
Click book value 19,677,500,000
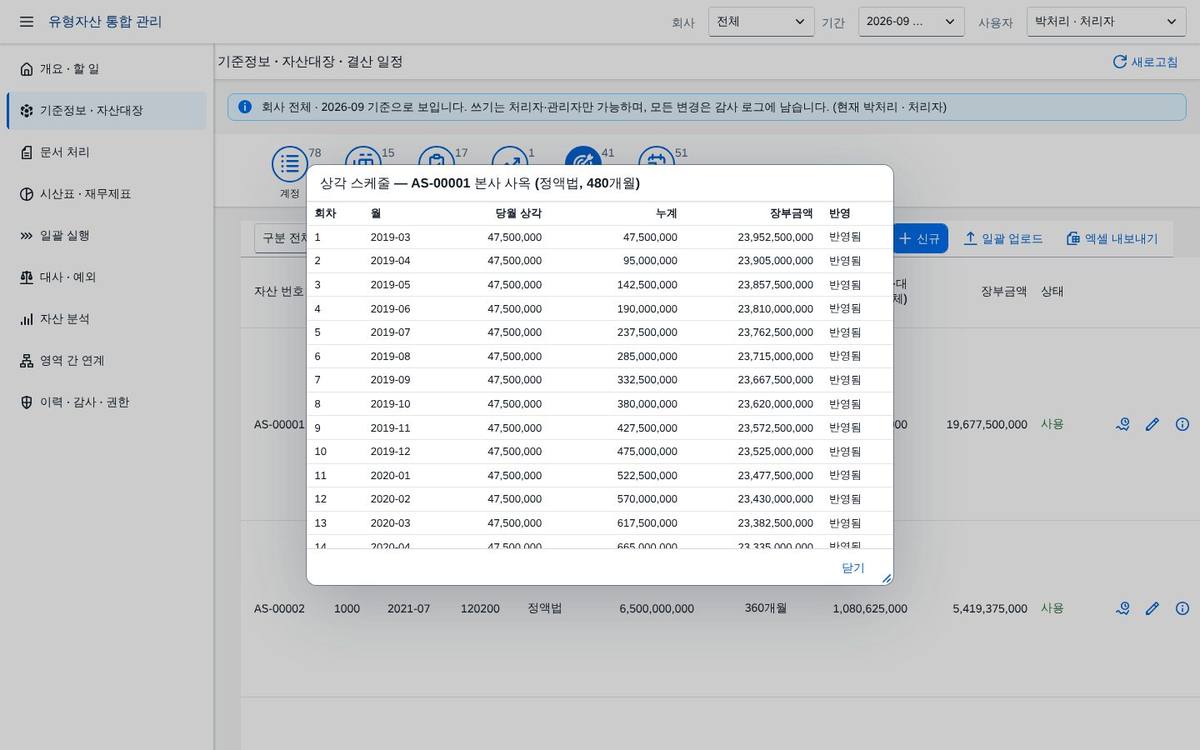(x=986, y=424)
